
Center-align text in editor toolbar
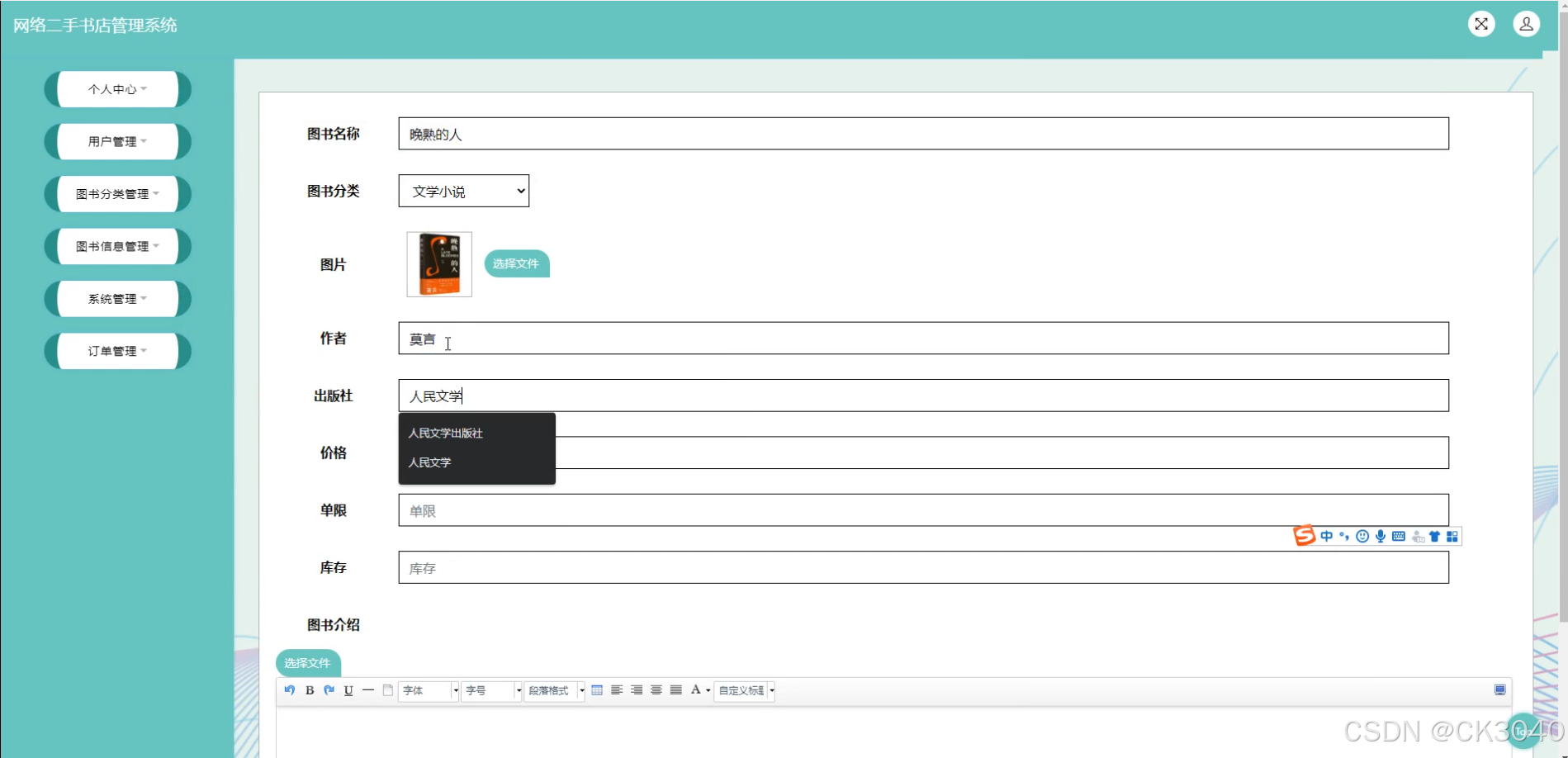[656, 690]
